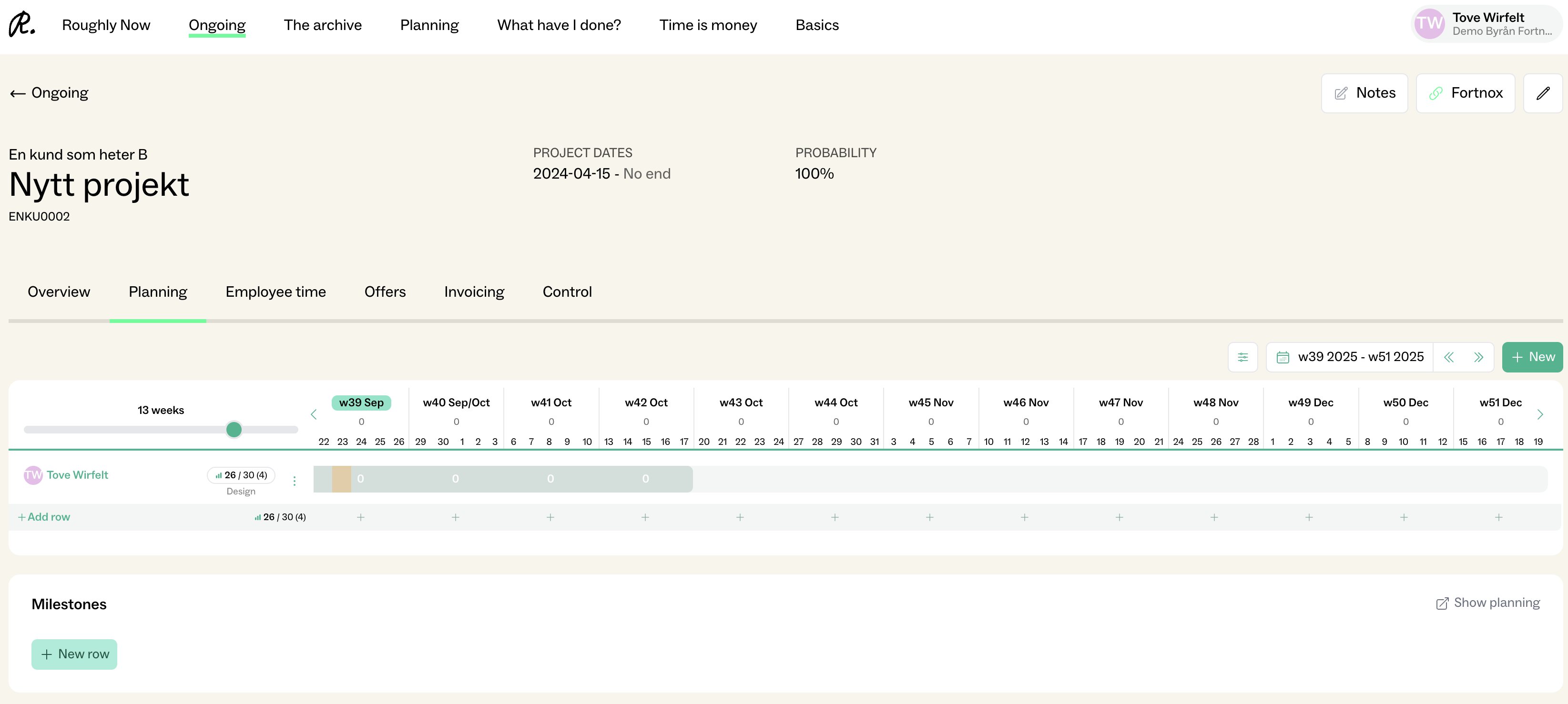Click the pencil edit project icon
The image size is (1568, 704).
[1542, 93]
